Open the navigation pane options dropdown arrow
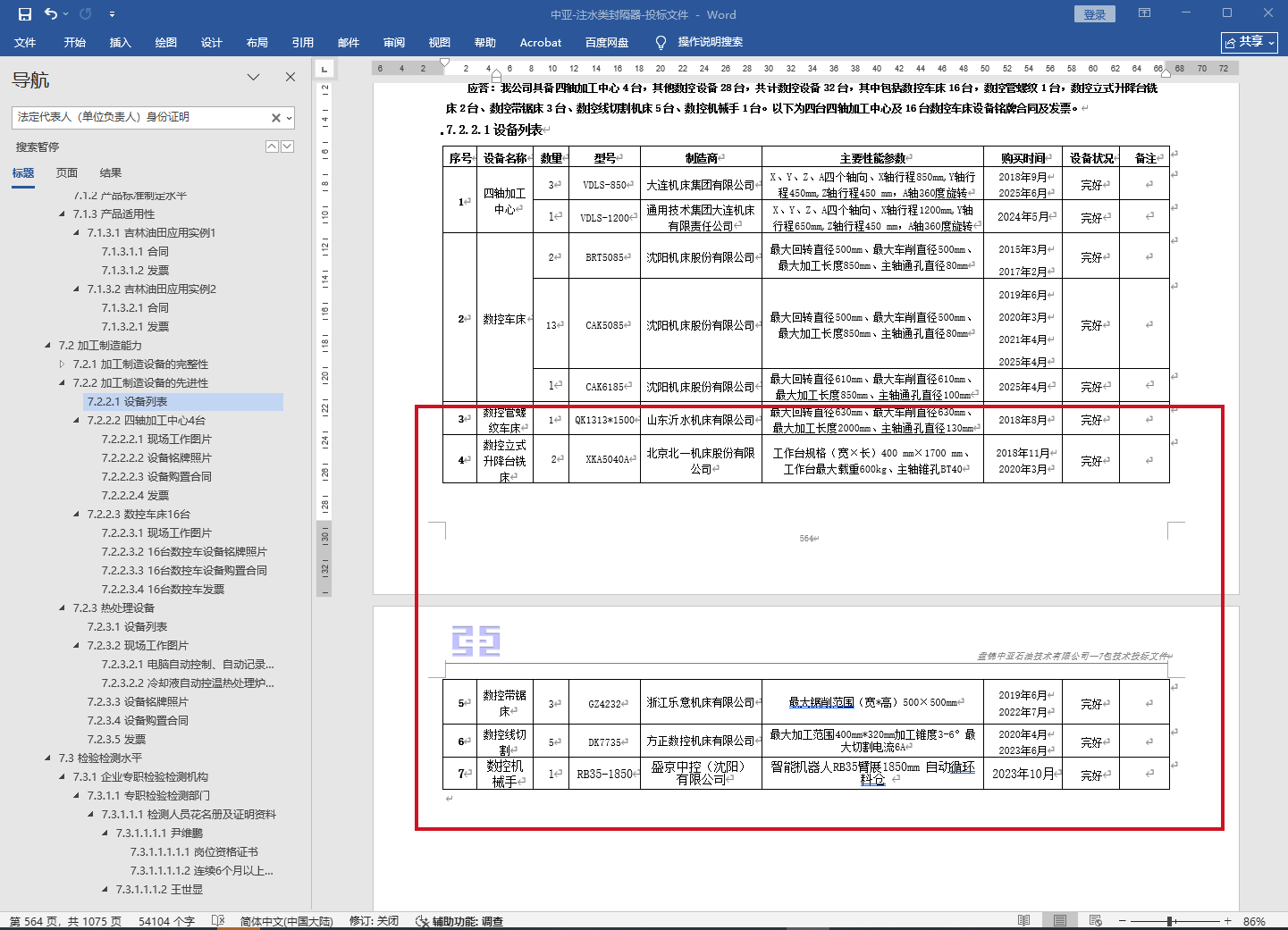Screen dimensions: 1288x930 pyautogui.click(x=254, y=78)
